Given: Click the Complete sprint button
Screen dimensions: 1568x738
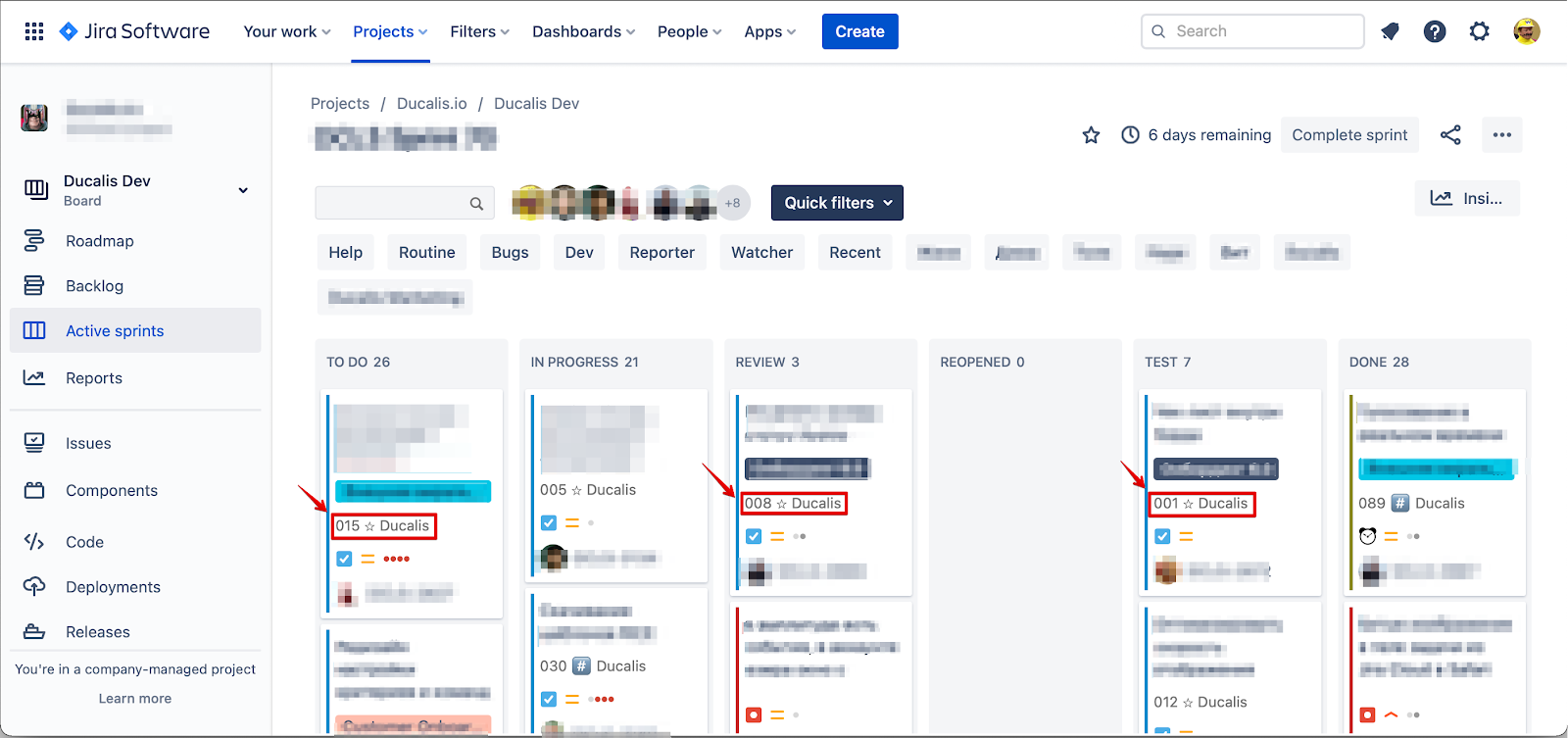Looking at the screenshot, I should pos(1349,135).
